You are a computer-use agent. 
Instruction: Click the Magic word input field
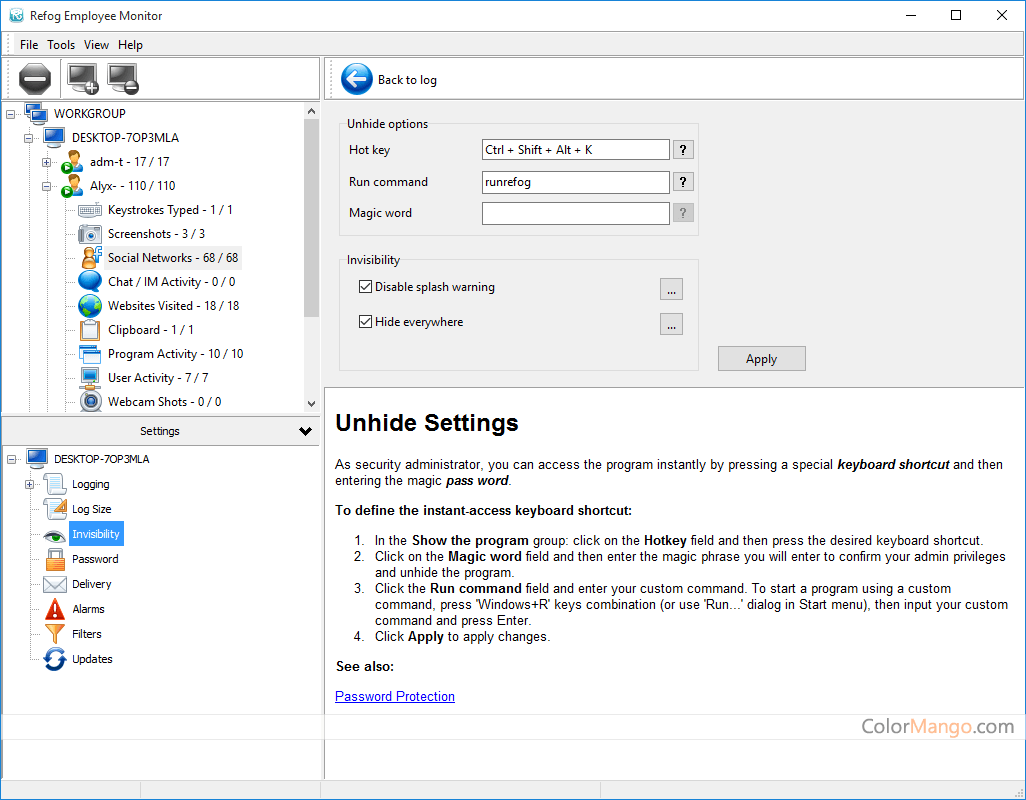[x=575, y=213]
